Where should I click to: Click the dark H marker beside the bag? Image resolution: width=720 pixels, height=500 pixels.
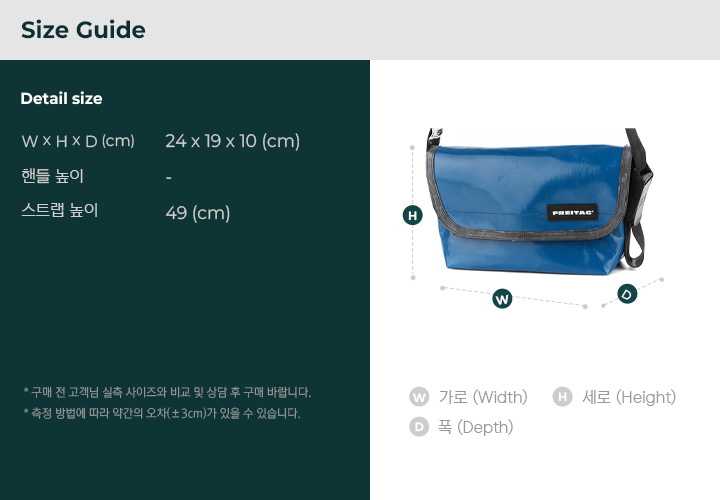pos(412,215)
